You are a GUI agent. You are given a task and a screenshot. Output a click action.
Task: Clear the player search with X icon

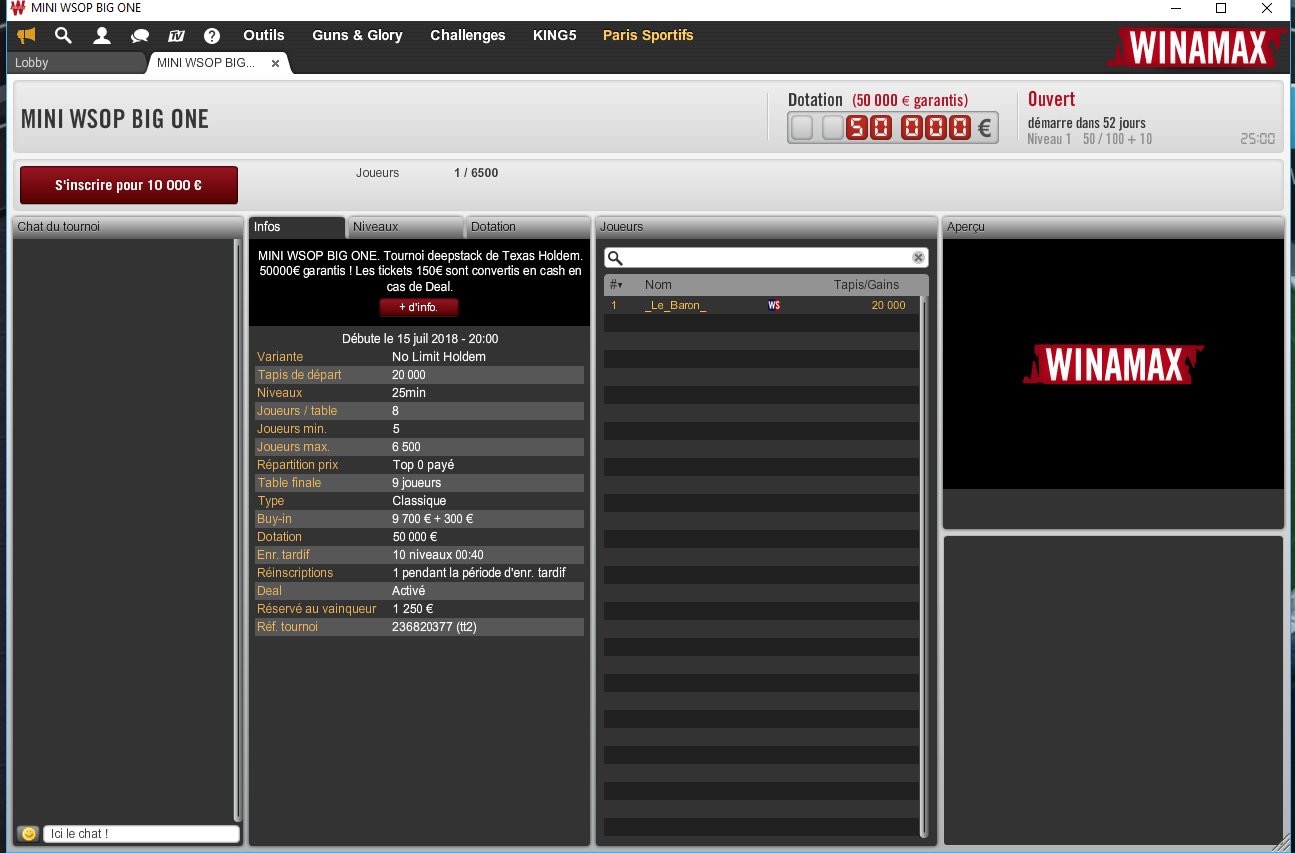[918, 258]
